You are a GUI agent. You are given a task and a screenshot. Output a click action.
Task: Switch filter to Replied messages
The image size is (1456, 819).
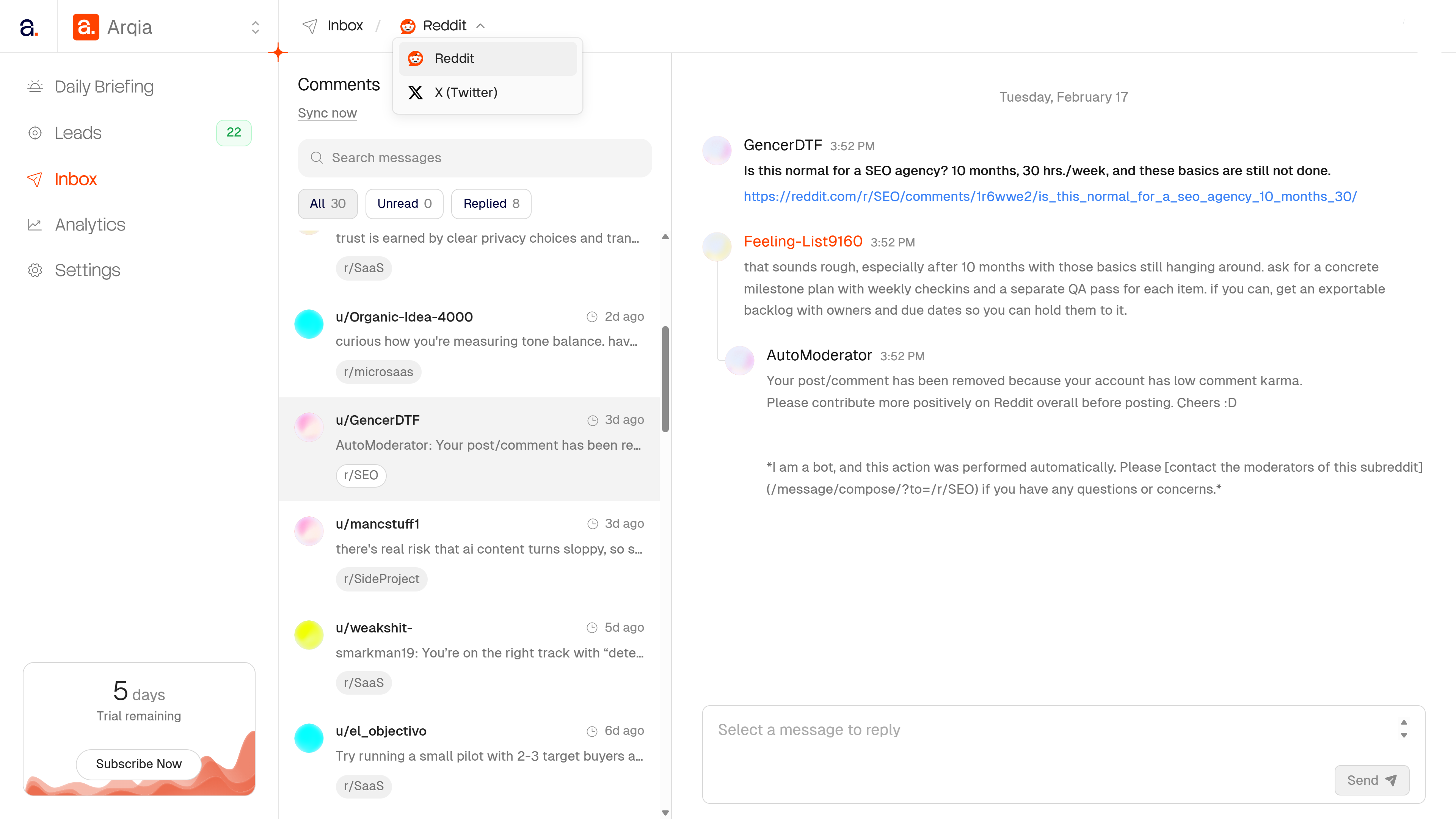click(490, 204)
